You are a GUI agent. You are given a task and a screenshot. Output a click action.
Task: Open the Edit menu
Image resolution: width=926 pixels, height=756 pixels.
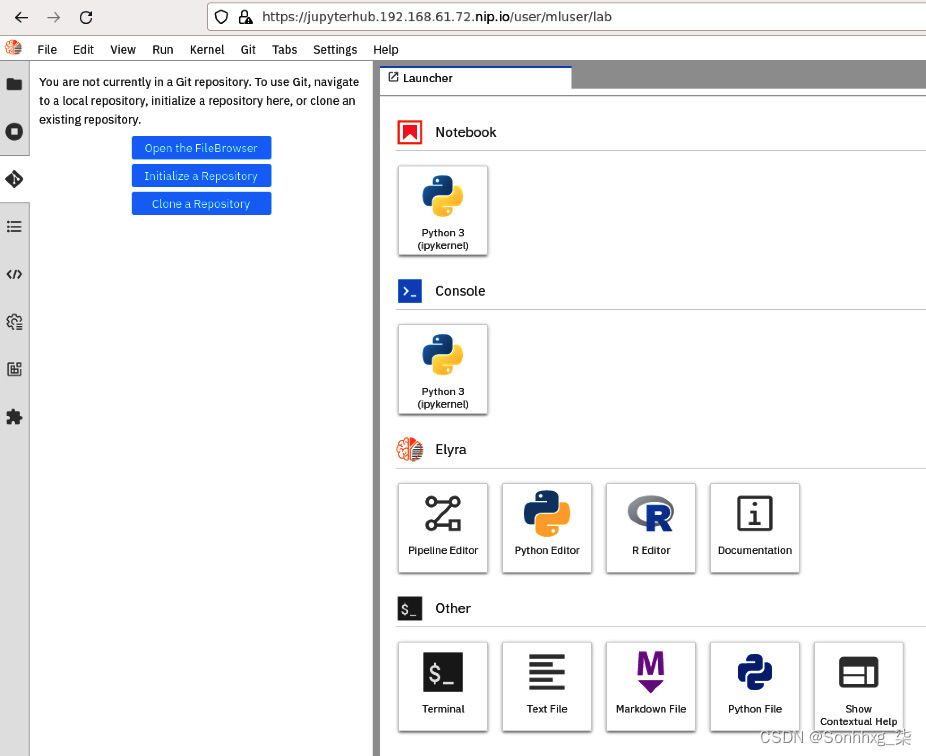tap(83, 50)
